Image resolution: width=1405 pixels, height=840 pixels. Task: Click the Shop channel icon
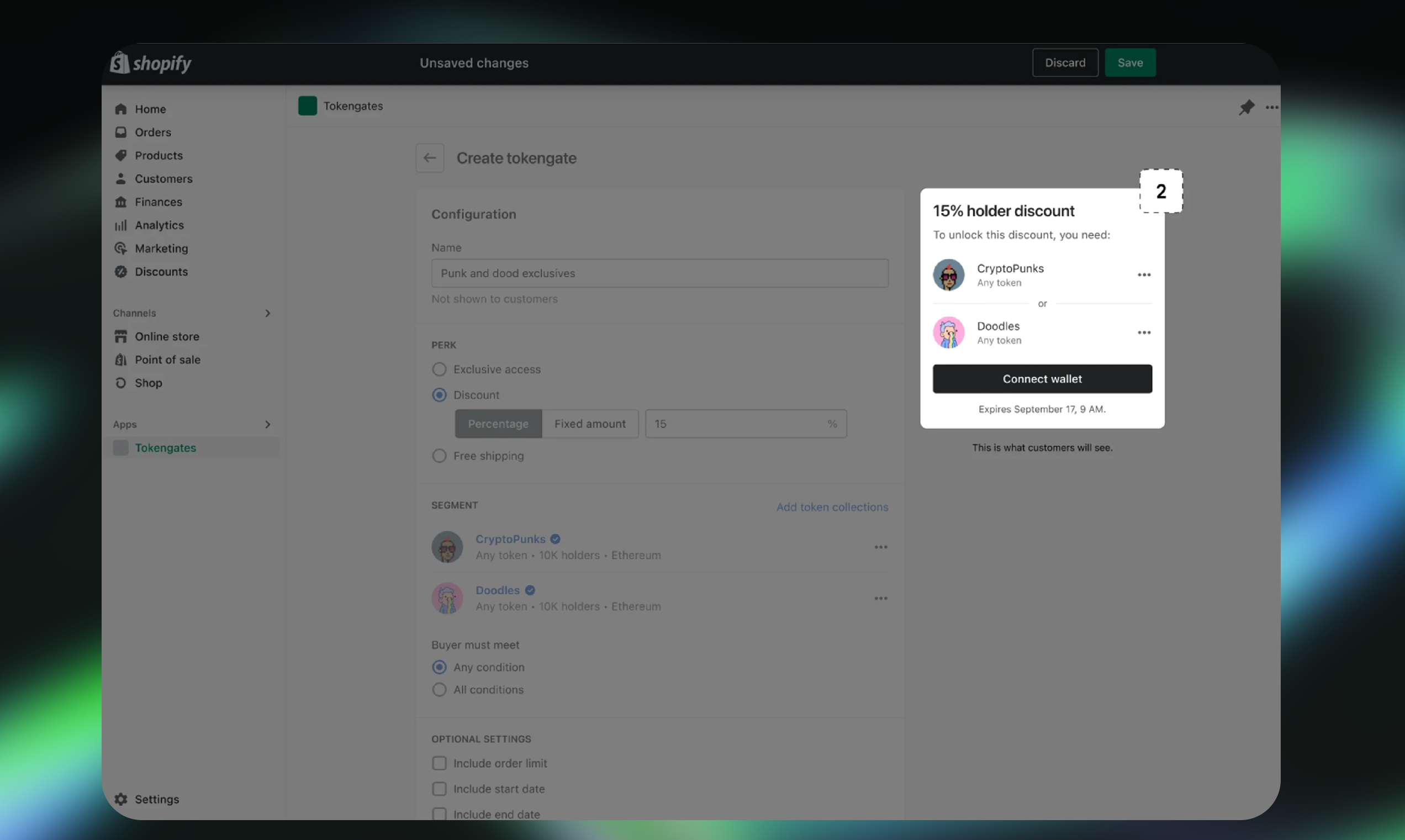click(x=120, y=383)
